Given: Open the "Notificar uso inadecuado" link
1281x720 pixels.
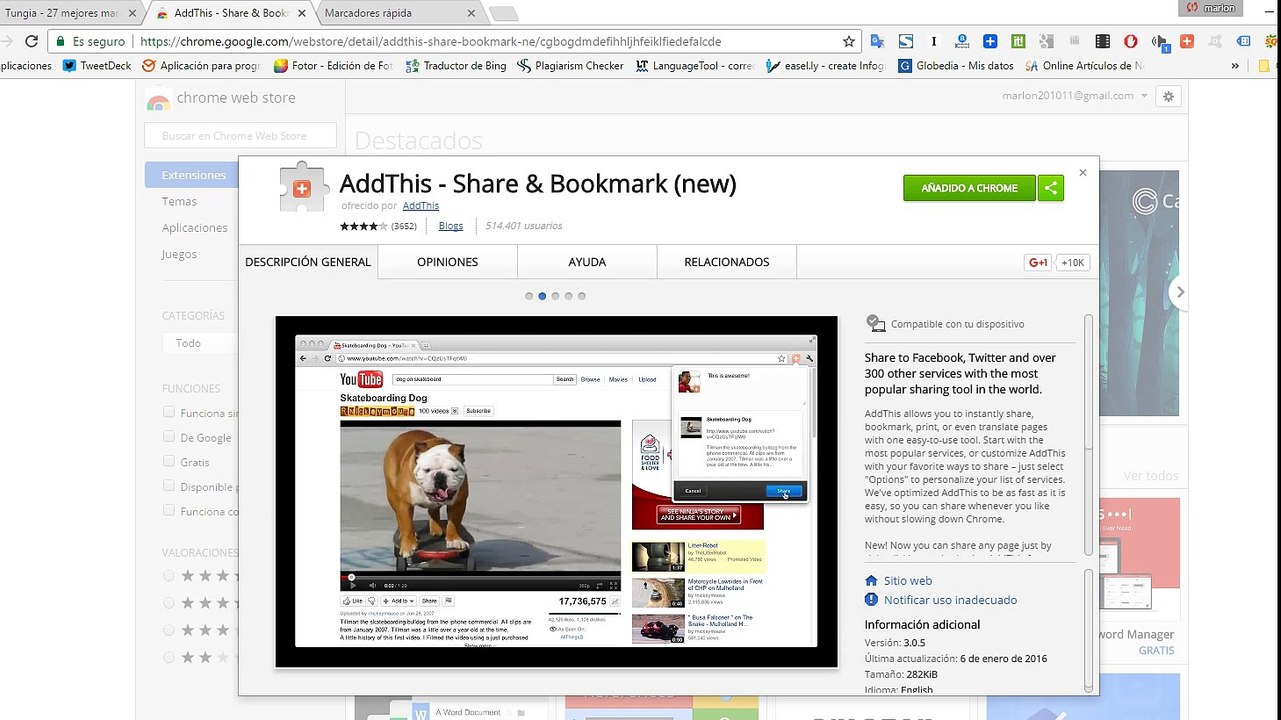Looking at the screenshot, I should pos(949,600).
